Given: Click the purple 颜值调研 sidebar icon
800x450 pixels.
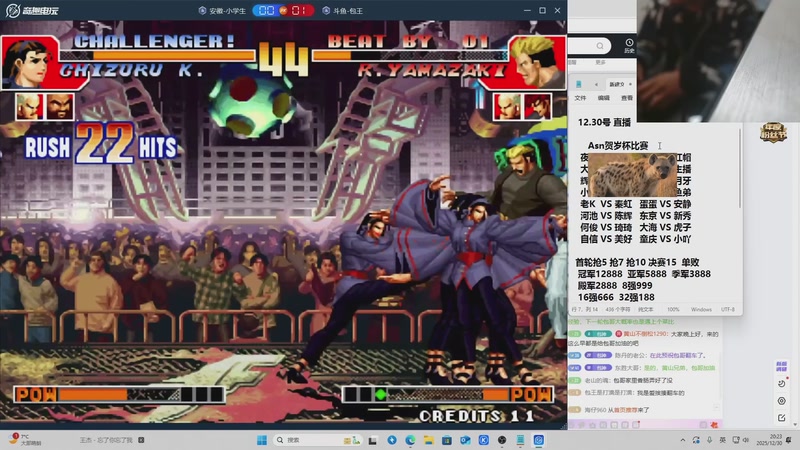Looking at the screenshot, I should tap(782, 366).
